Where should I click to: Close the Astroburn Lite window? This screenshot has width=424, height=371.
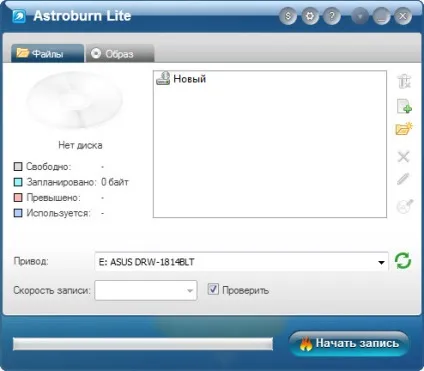tap(403, 16)
